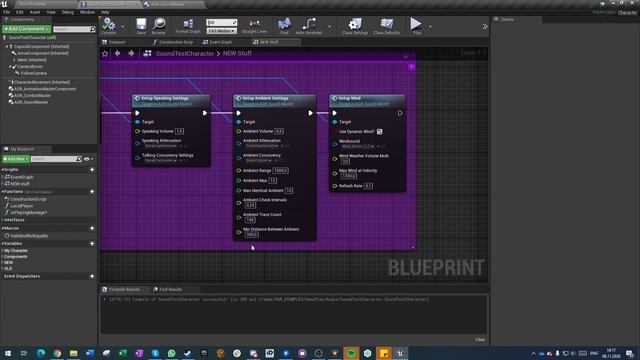Open Class Settings from the toolbar
Viewport: 640px width, 360px height.
point(355,26)
